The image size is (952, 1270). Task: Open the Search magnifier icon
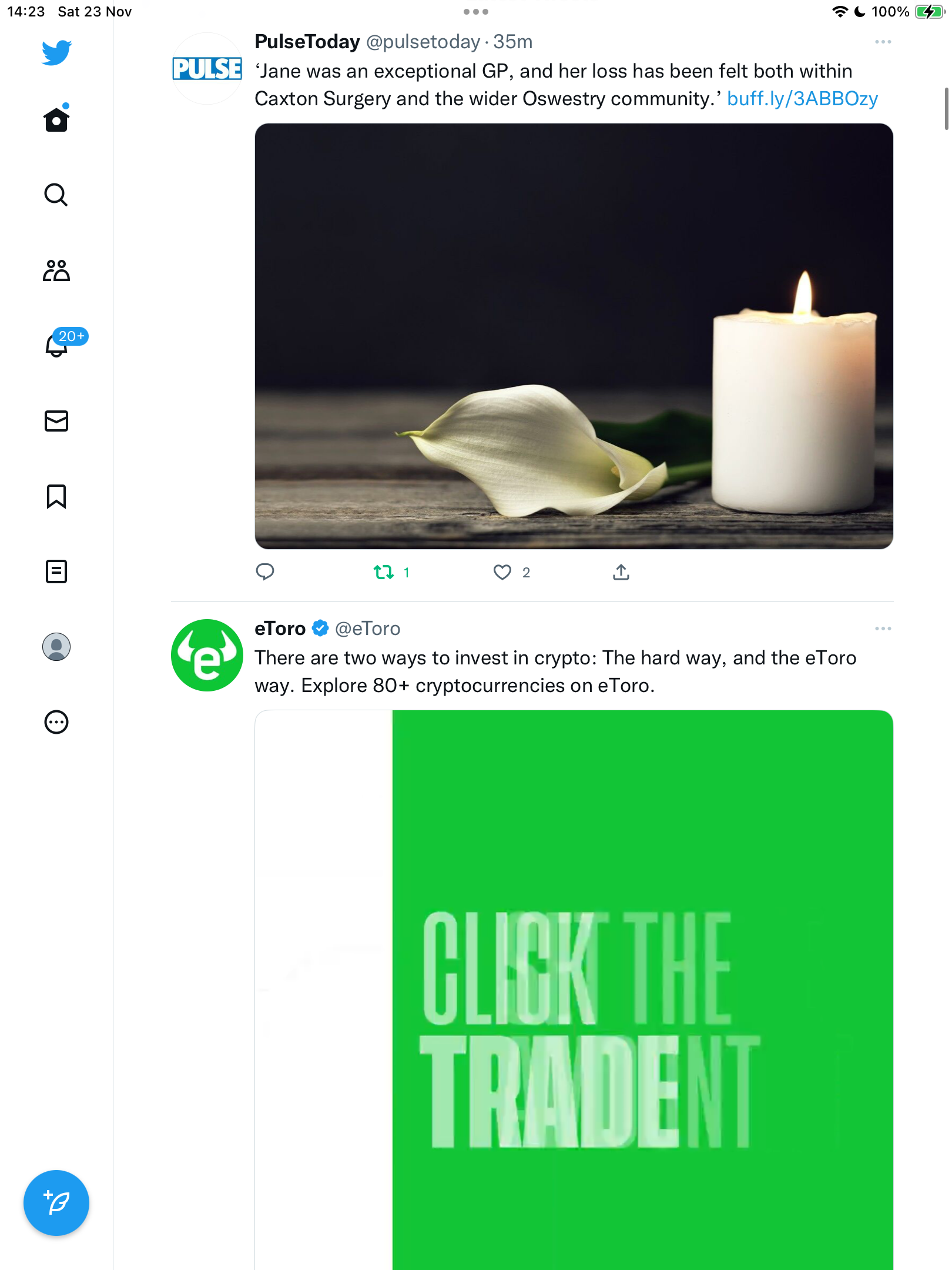(56, 195)
